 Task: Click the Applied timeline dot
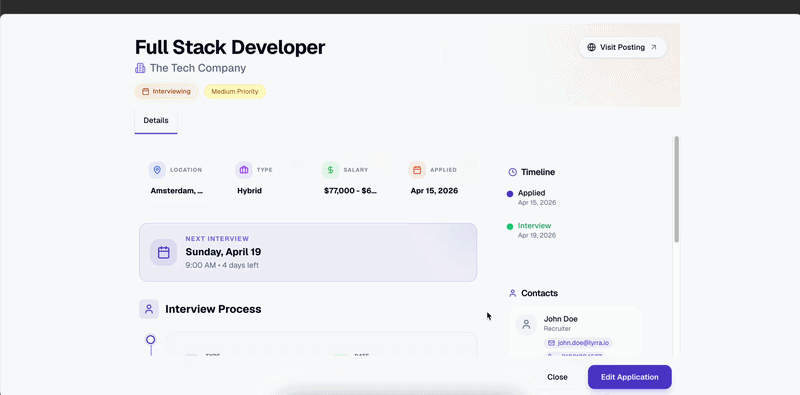pos(510,194)
